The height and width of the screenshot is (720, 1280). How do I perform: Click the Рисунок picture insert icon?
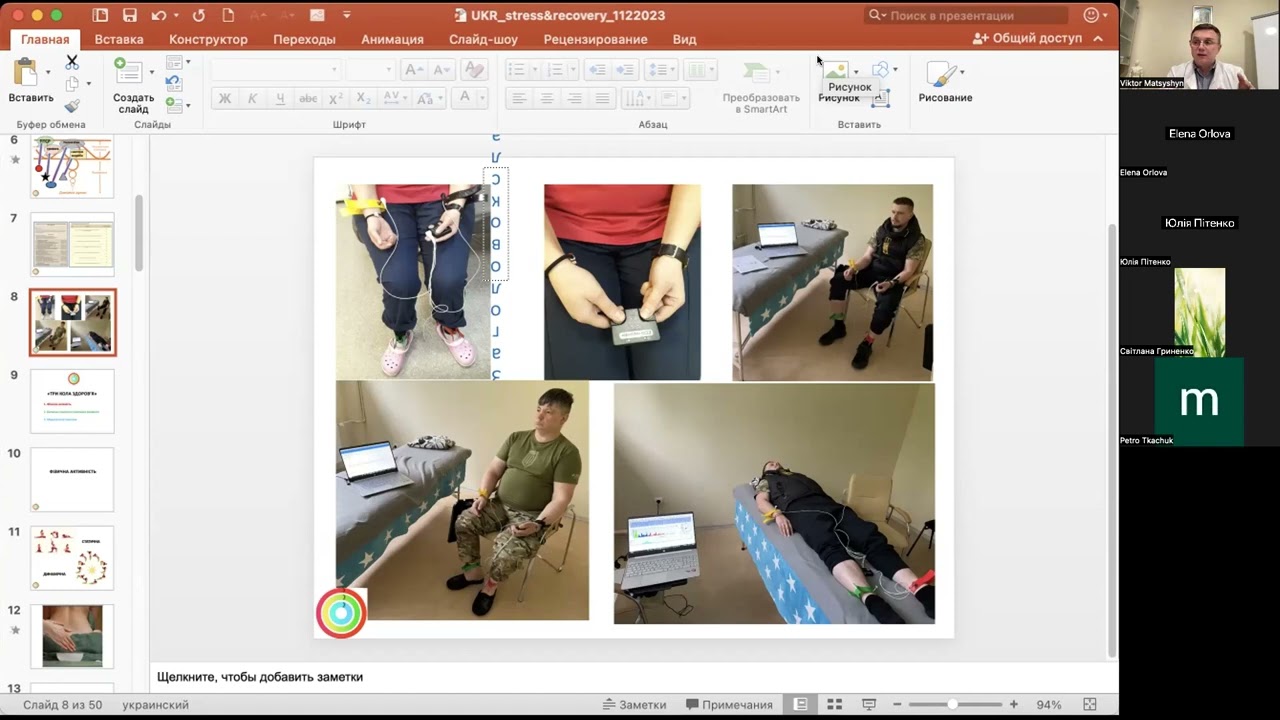pos(835,71)
